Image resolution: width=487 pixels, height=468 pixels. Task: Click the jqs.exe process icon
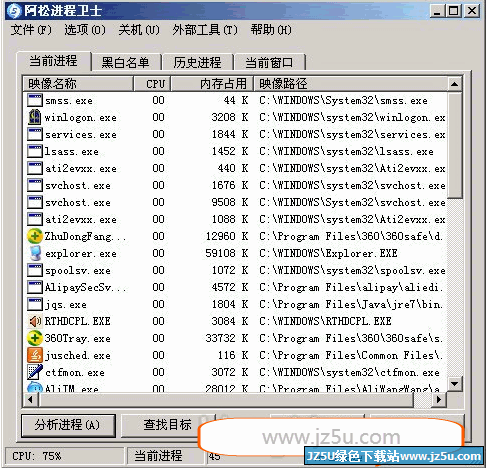(35, 304)
